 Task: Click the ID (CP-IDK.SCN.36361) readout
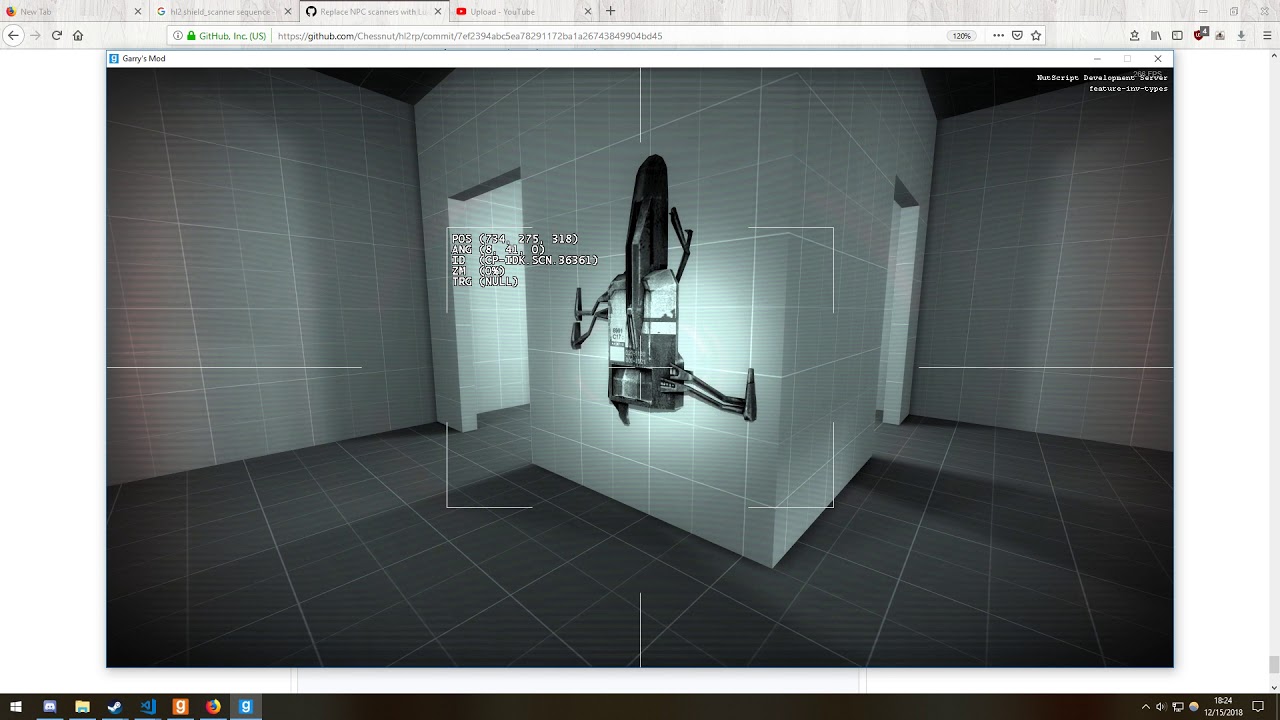click(525, 260)
